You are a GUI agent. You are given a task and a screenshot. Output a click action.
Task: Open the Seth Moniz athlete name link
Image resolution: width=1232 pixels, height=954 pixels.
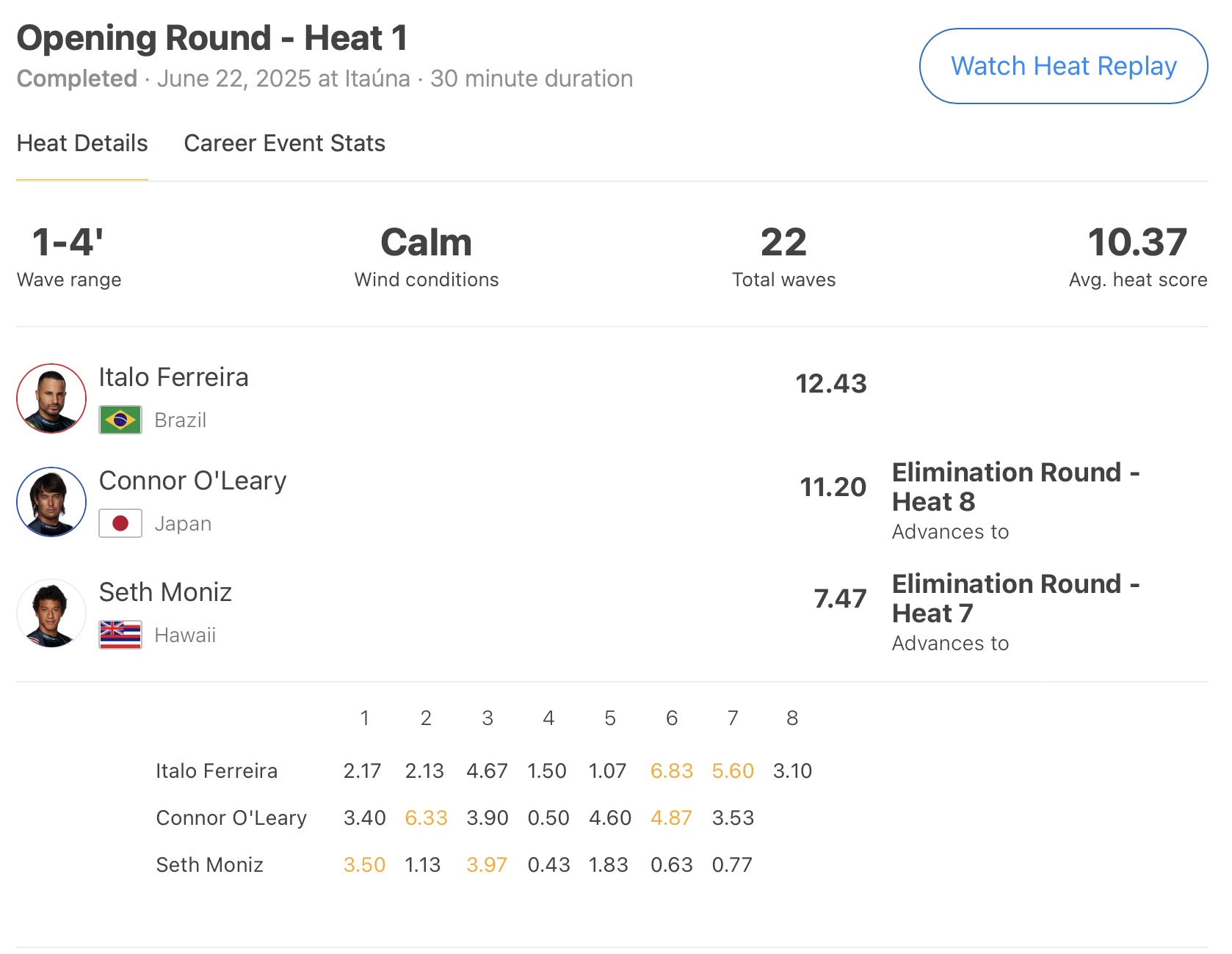[x=165, y=592]
